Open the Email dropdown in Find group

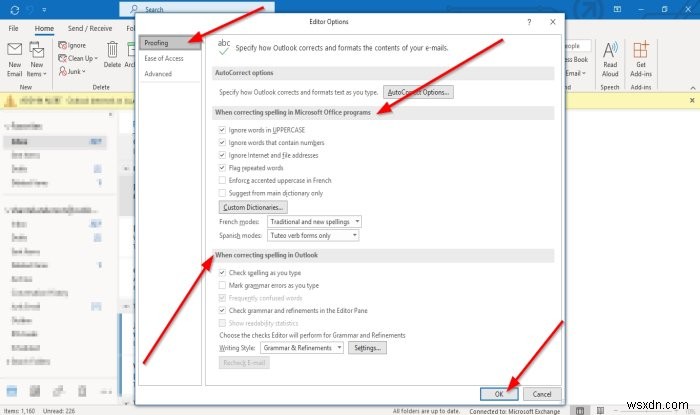click(x=575, y=73)
